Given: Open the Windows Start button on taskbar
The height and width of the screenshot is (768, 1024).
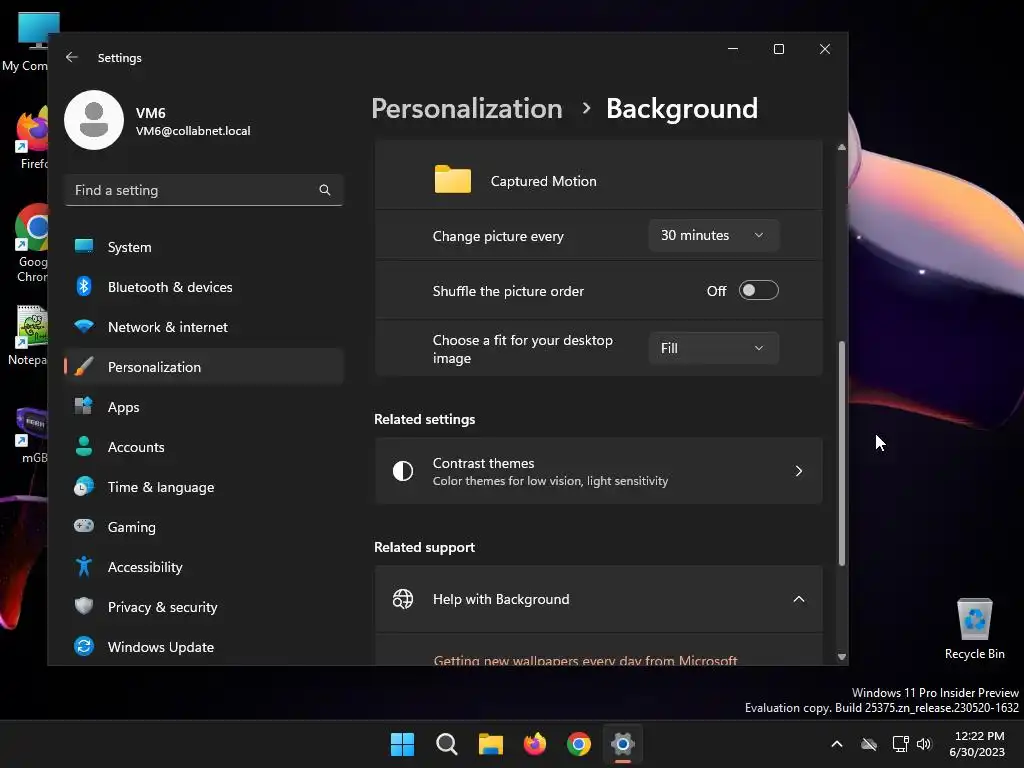Looking at the screenshot, I should (402, 744).
